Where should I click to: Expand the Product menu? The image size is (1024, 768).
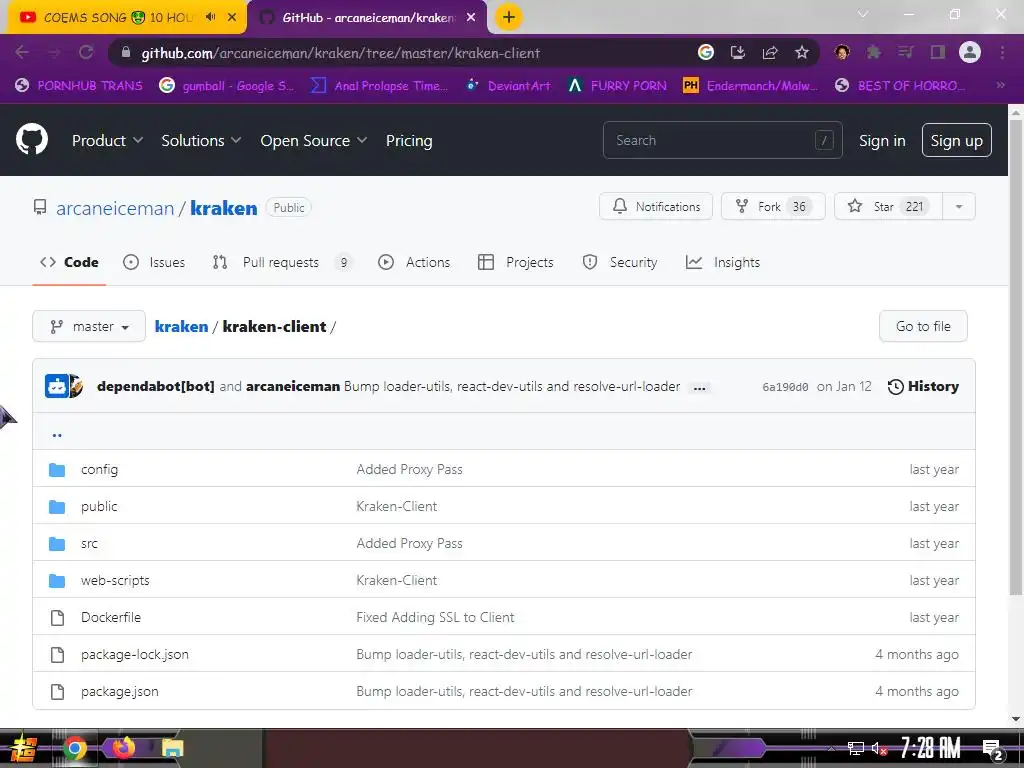[107, 140]
